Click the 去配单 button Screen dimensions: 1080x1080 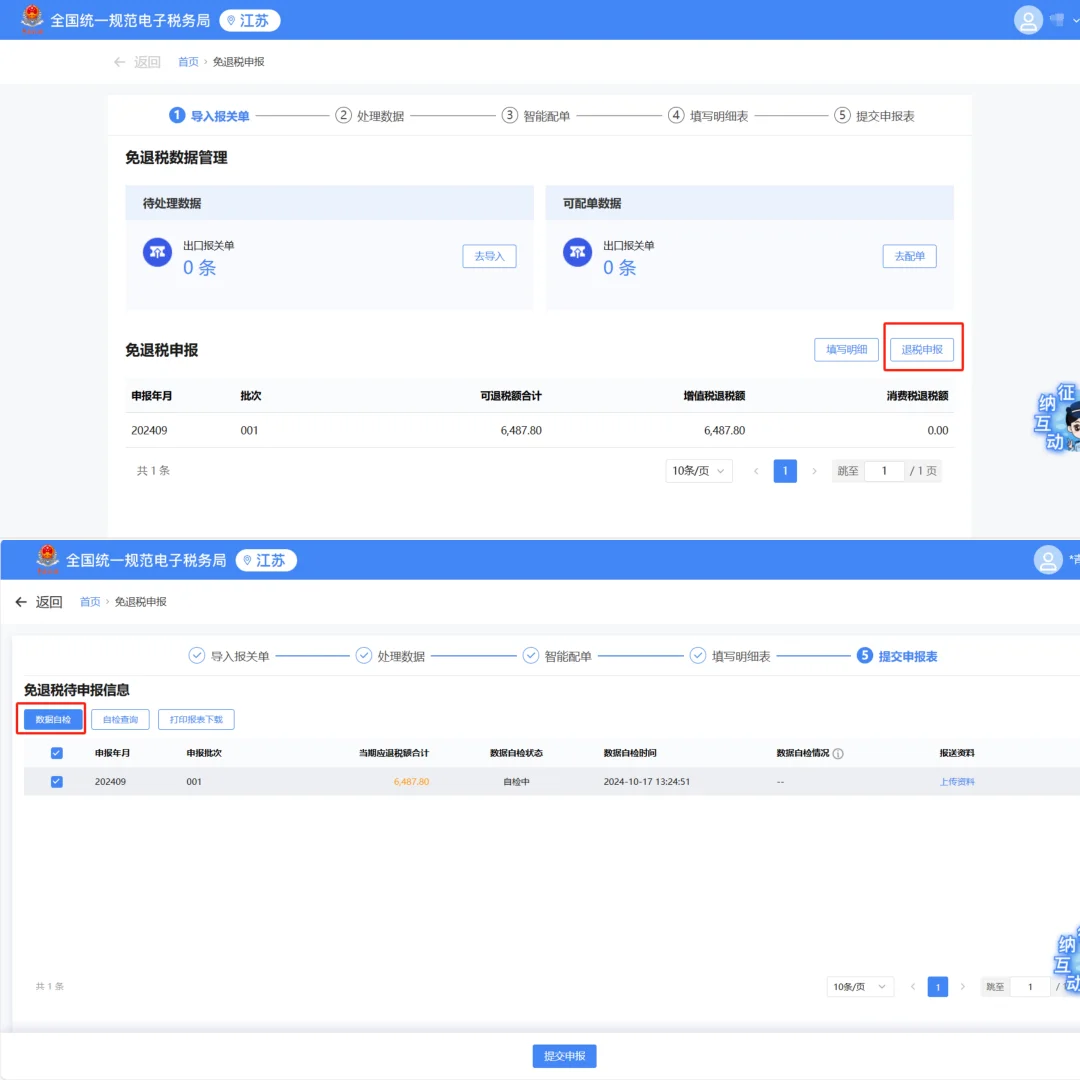click(909, 256)
